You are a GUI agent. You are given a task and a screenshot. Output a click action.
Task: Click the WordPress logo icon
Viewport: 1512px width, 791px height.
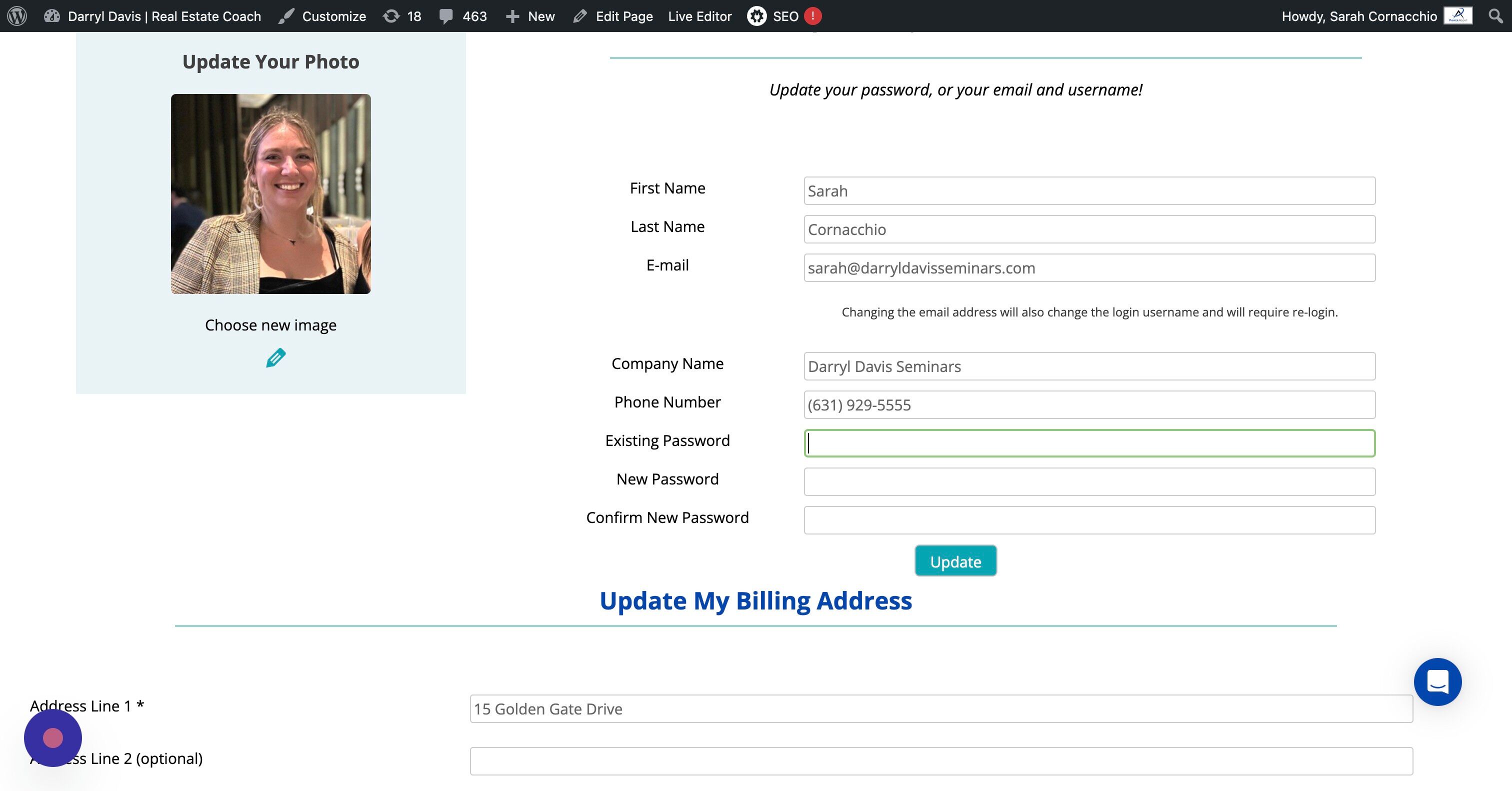(x=17, y=16)
